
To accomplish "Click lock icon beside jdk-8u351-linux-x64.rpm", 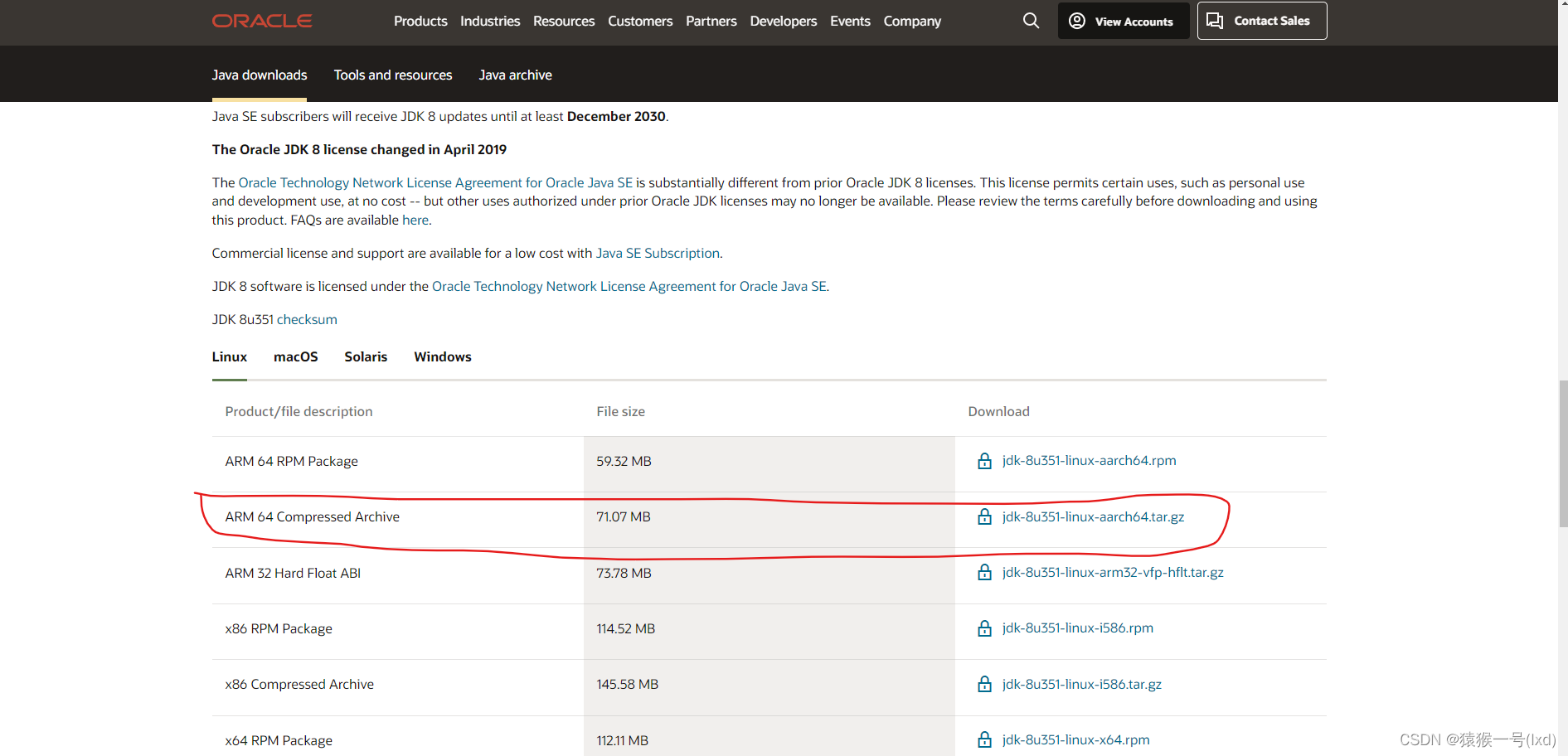I will point(984,739).
